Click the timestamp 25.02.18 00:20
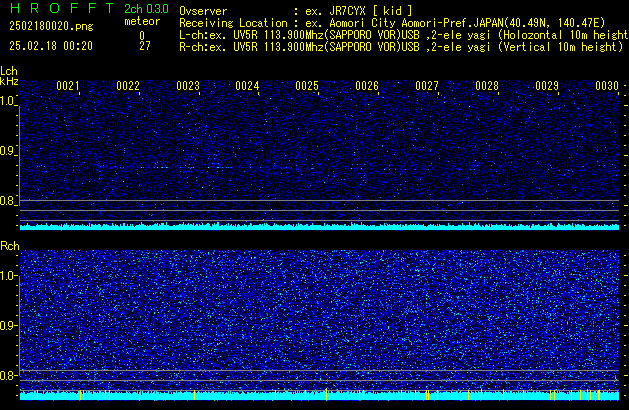Screen dimensions: 629x410 [51, 46]
